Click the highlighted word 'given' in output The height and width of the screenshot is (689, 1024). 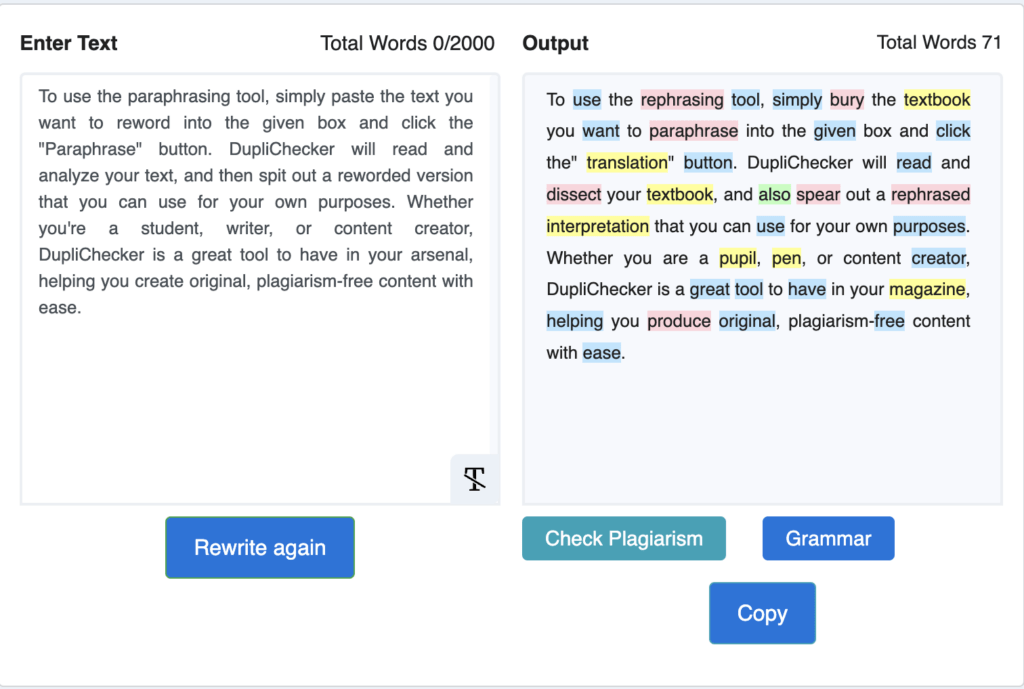834,131
